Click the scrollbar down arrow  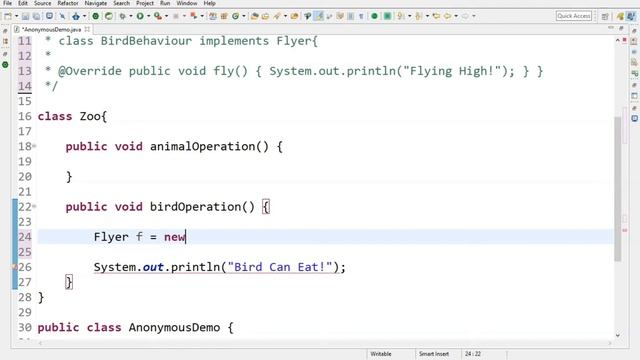click(618, 335)
